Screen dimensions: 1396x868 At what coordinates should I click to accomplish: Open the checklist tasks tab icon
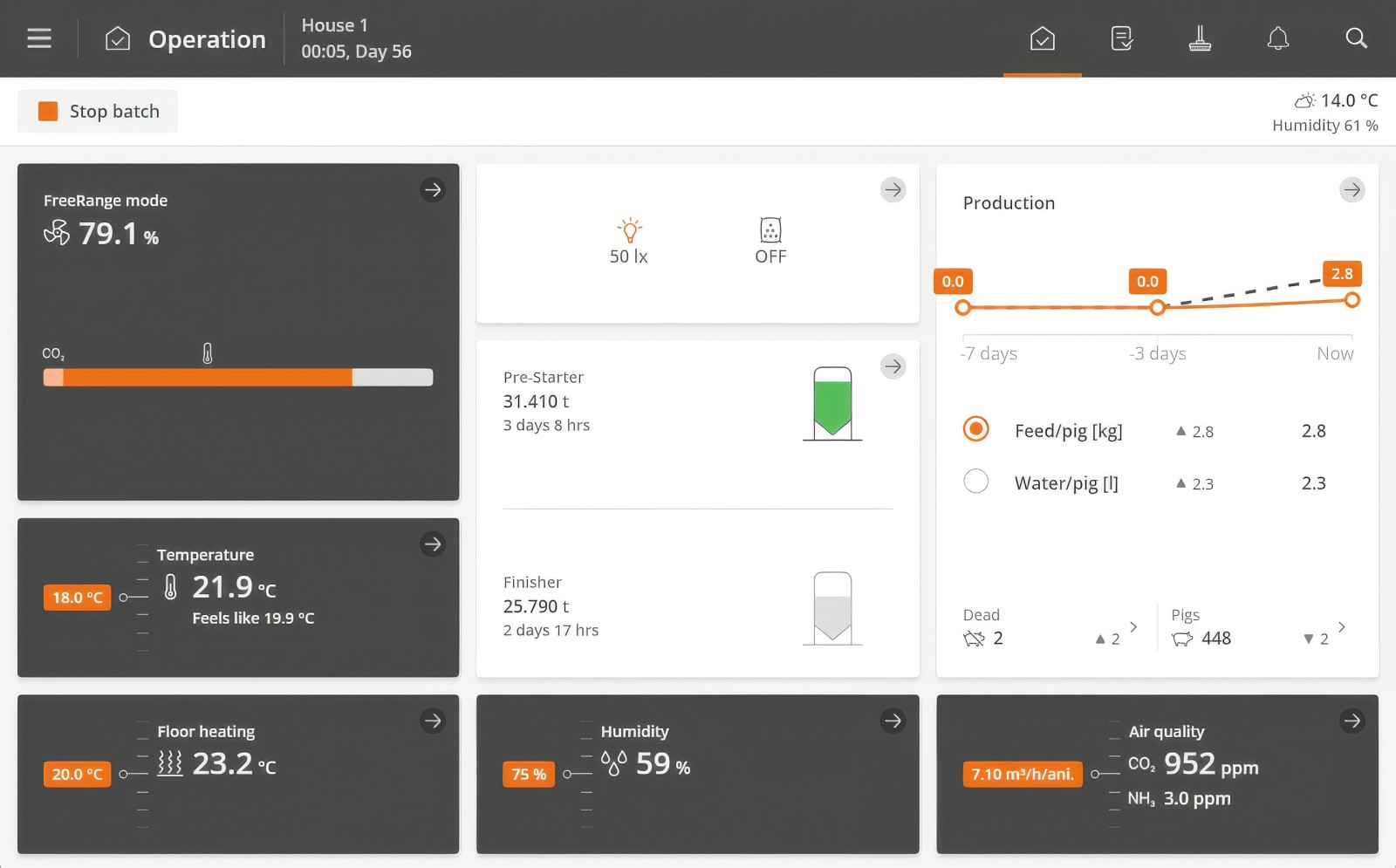tap(1121, 38)
